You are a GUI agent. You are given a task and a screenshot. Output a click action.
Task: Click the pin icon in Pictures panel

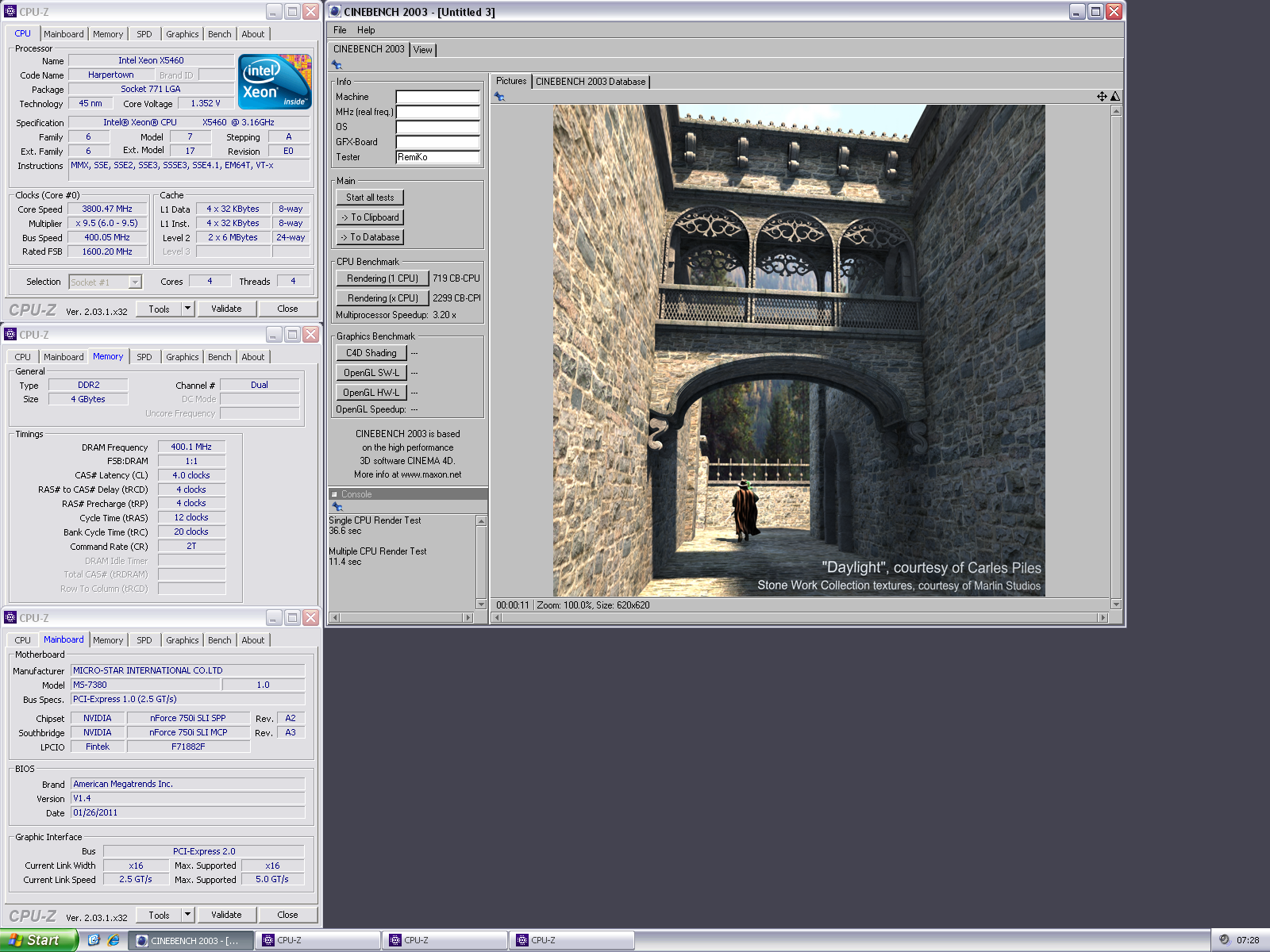[499, 97]
